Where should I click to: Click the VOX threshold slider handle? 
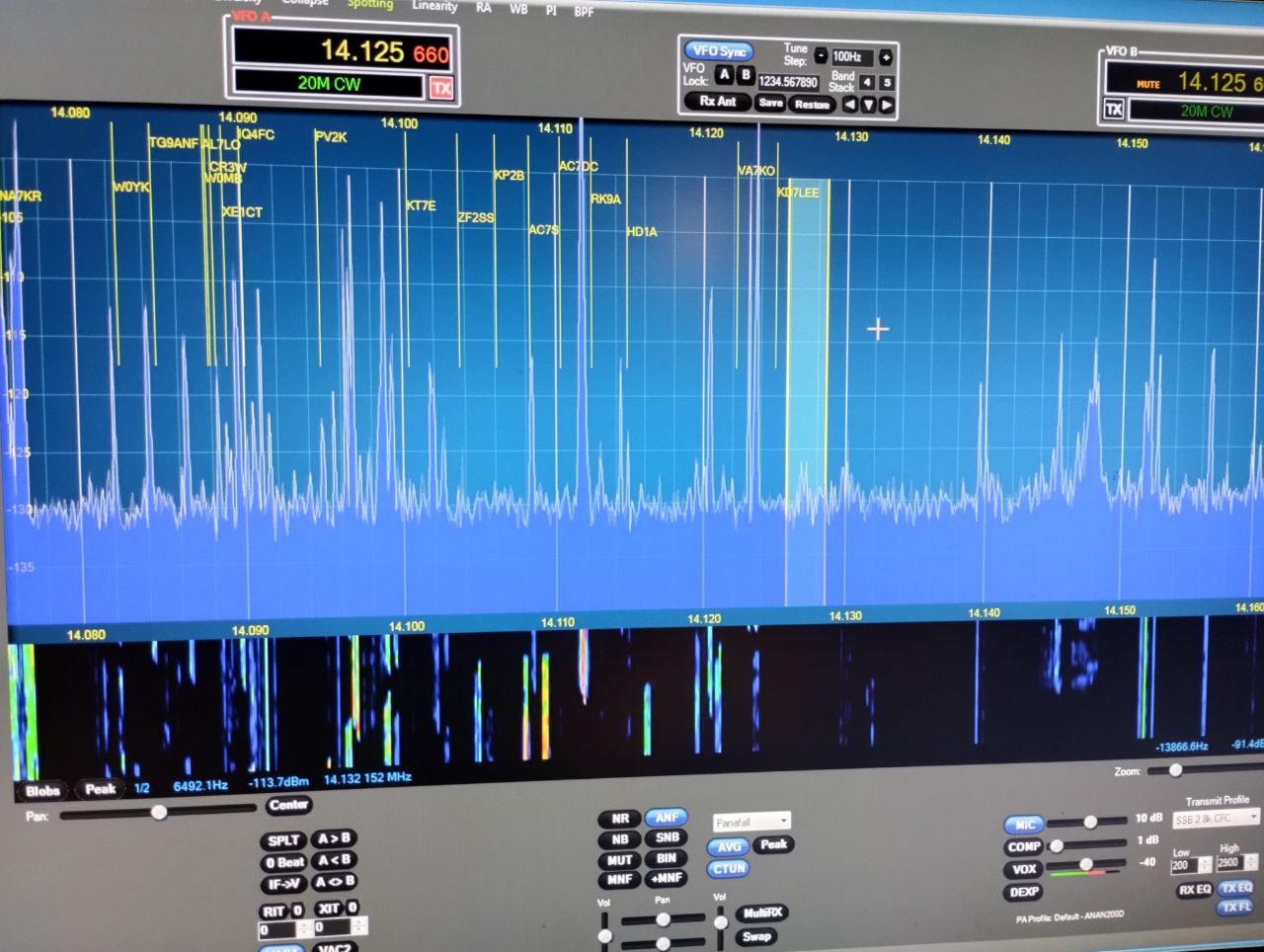point(1086,865)
